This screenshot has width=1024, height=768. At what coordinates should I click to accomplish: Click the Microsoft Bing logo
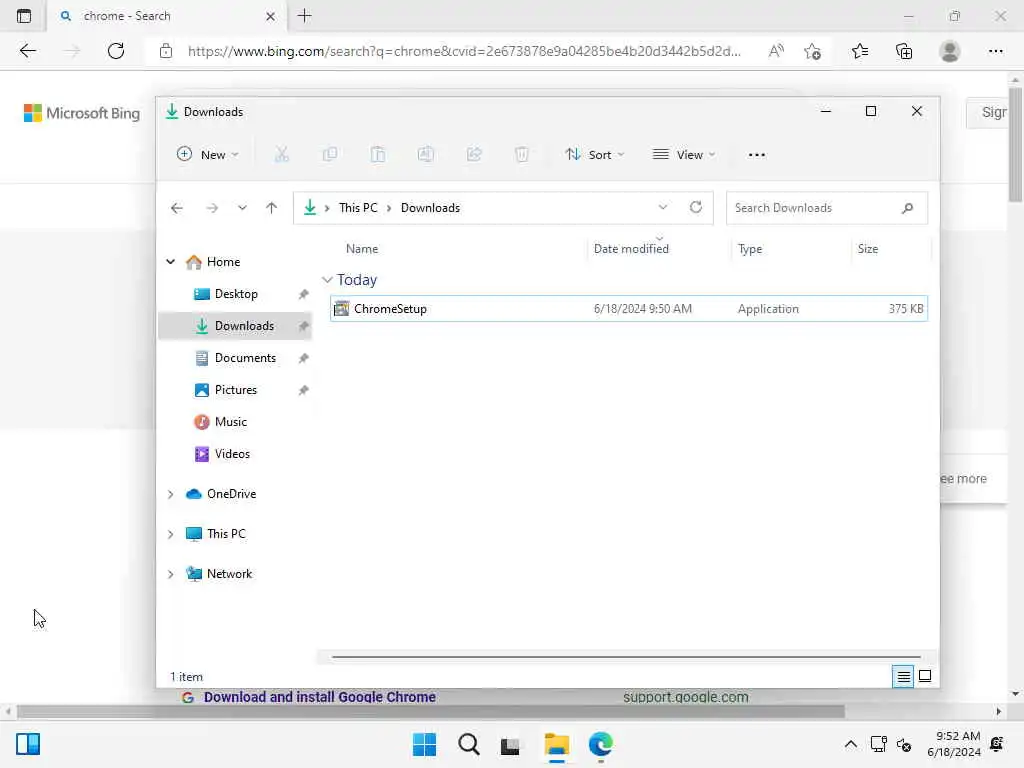pyautogui.click(x=82, y=113)
